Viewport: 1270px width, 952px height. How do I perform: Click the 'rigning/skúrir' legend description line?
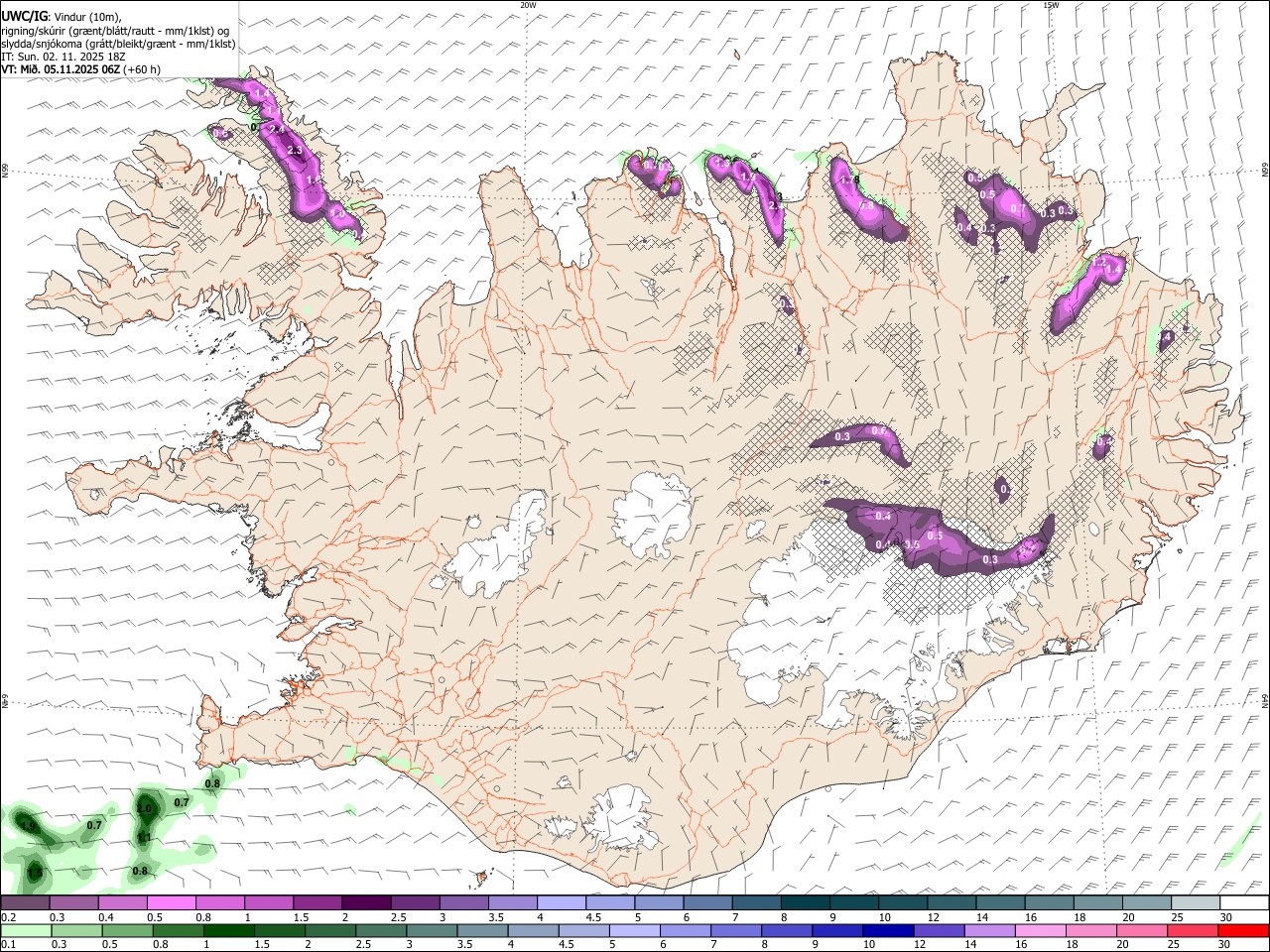pyautogui.click(x=116, y=30)
